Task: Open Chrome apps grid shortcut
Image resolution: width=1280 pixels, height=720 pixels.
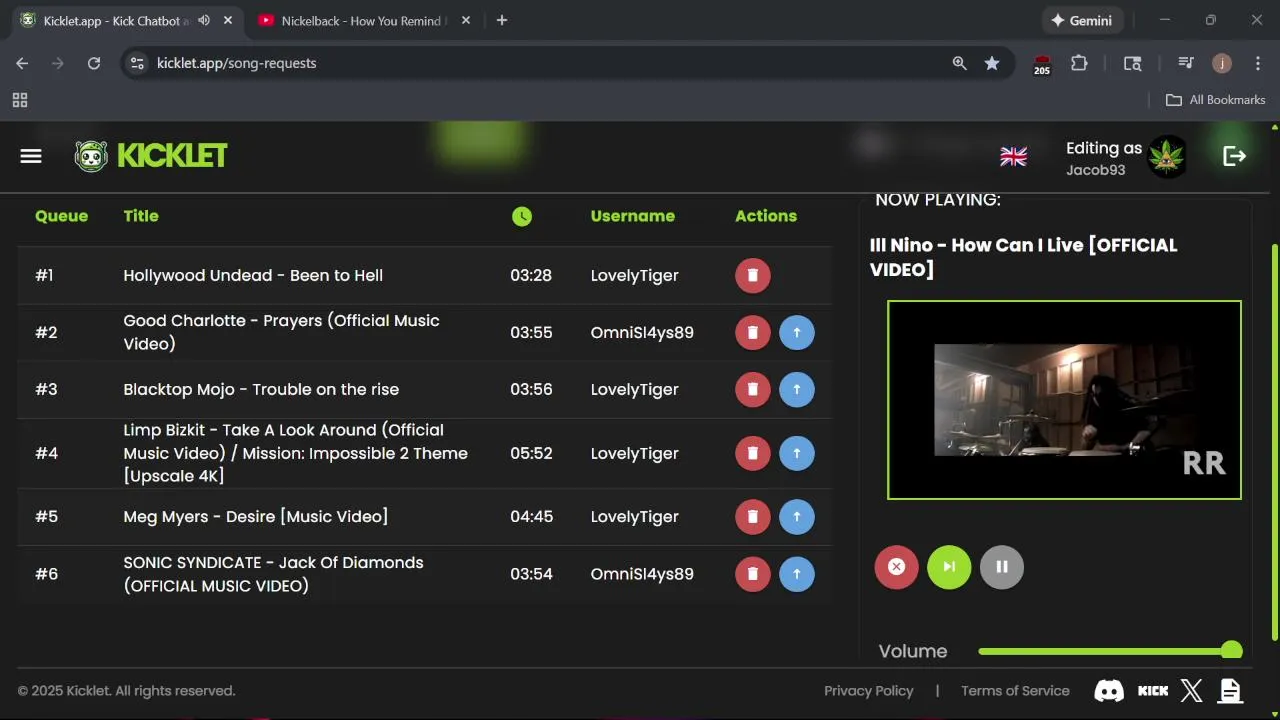Action: click(x=20, y=100)
